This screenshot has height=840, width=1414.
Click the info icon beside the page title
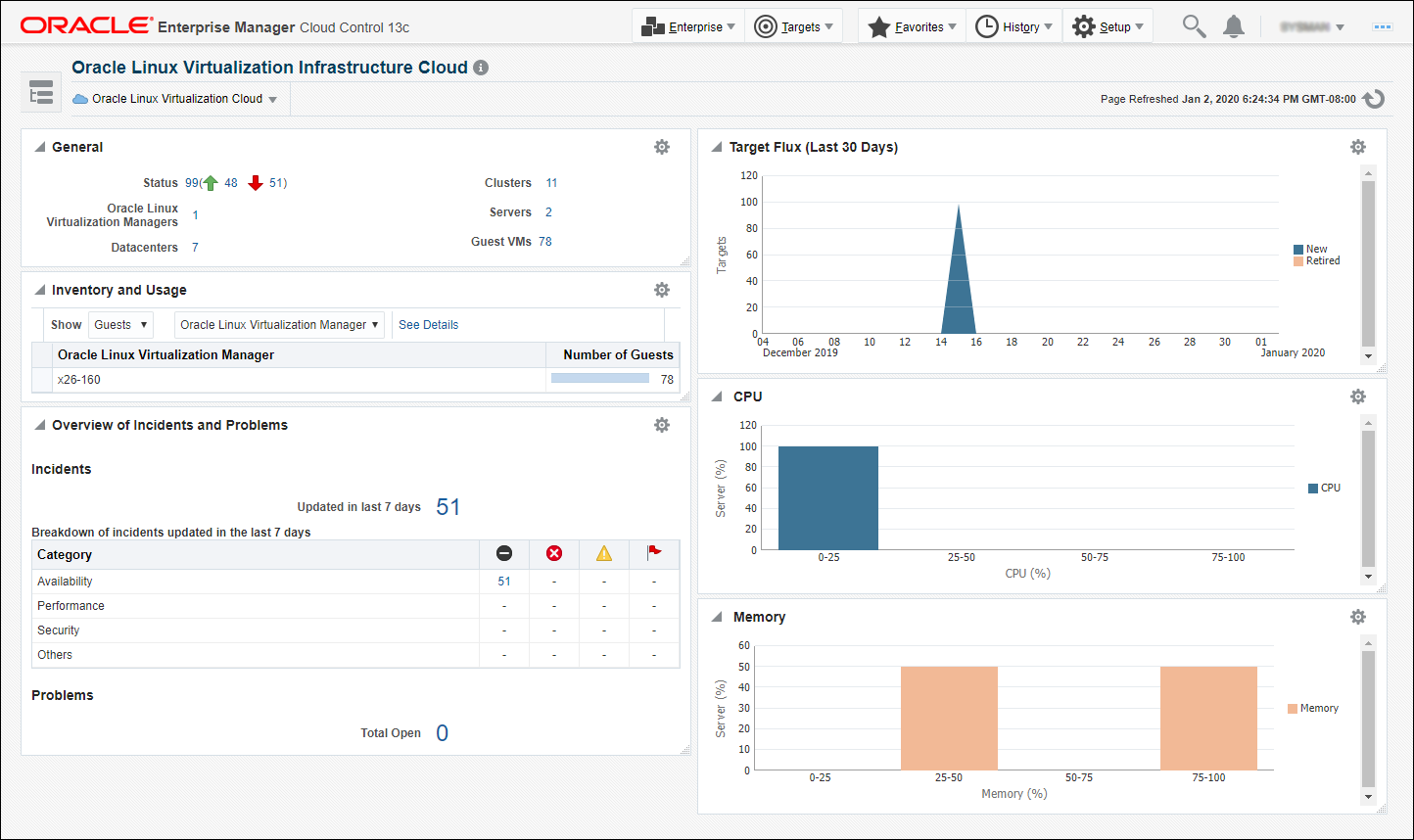click(481, 68)
